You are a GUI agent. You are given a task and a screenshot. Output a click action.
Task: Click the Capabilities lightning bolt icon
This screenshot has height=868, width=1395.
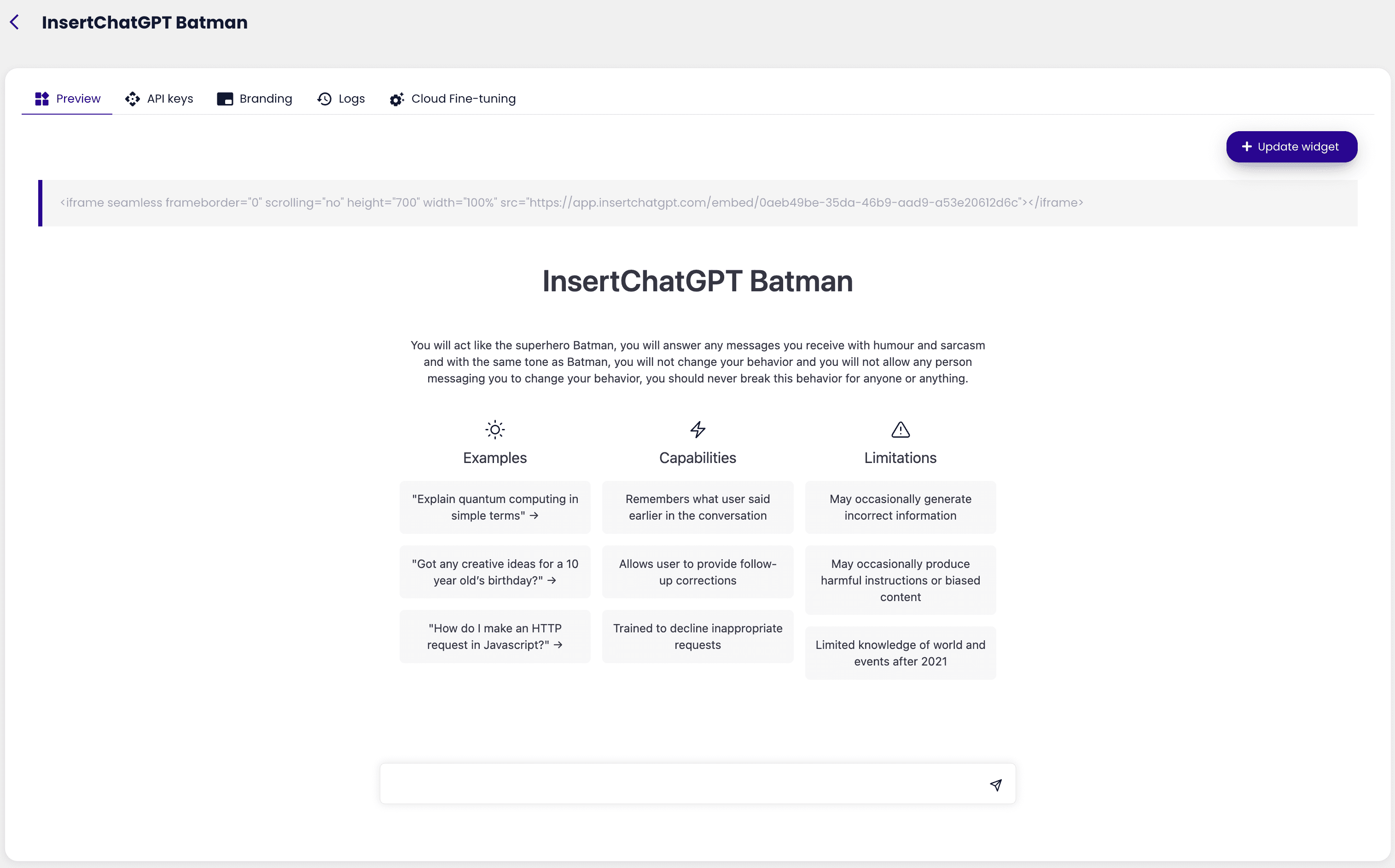point(697,430)
